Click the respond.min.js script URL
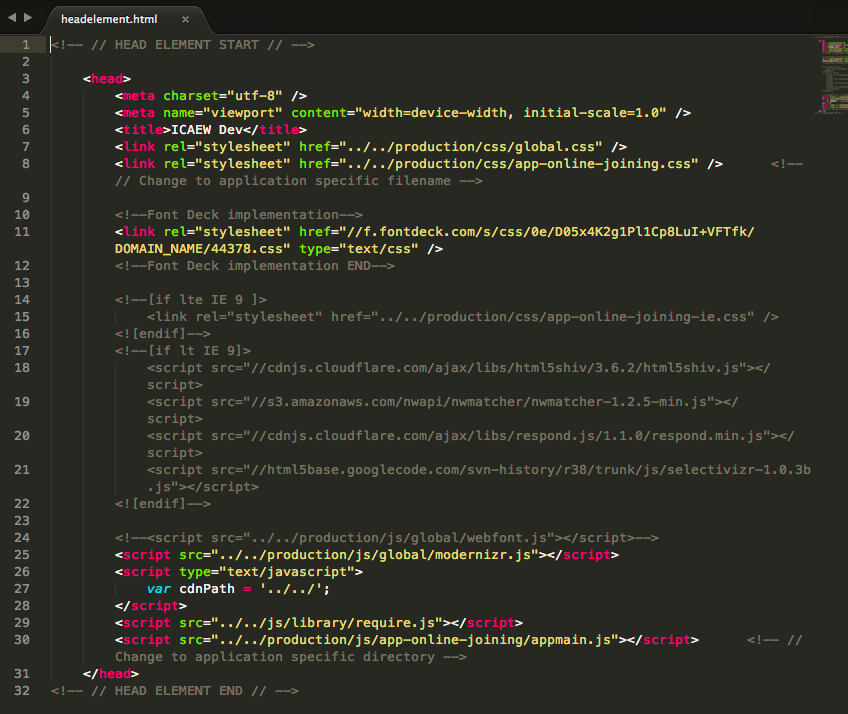848x714 pixels. pos(507,436)
